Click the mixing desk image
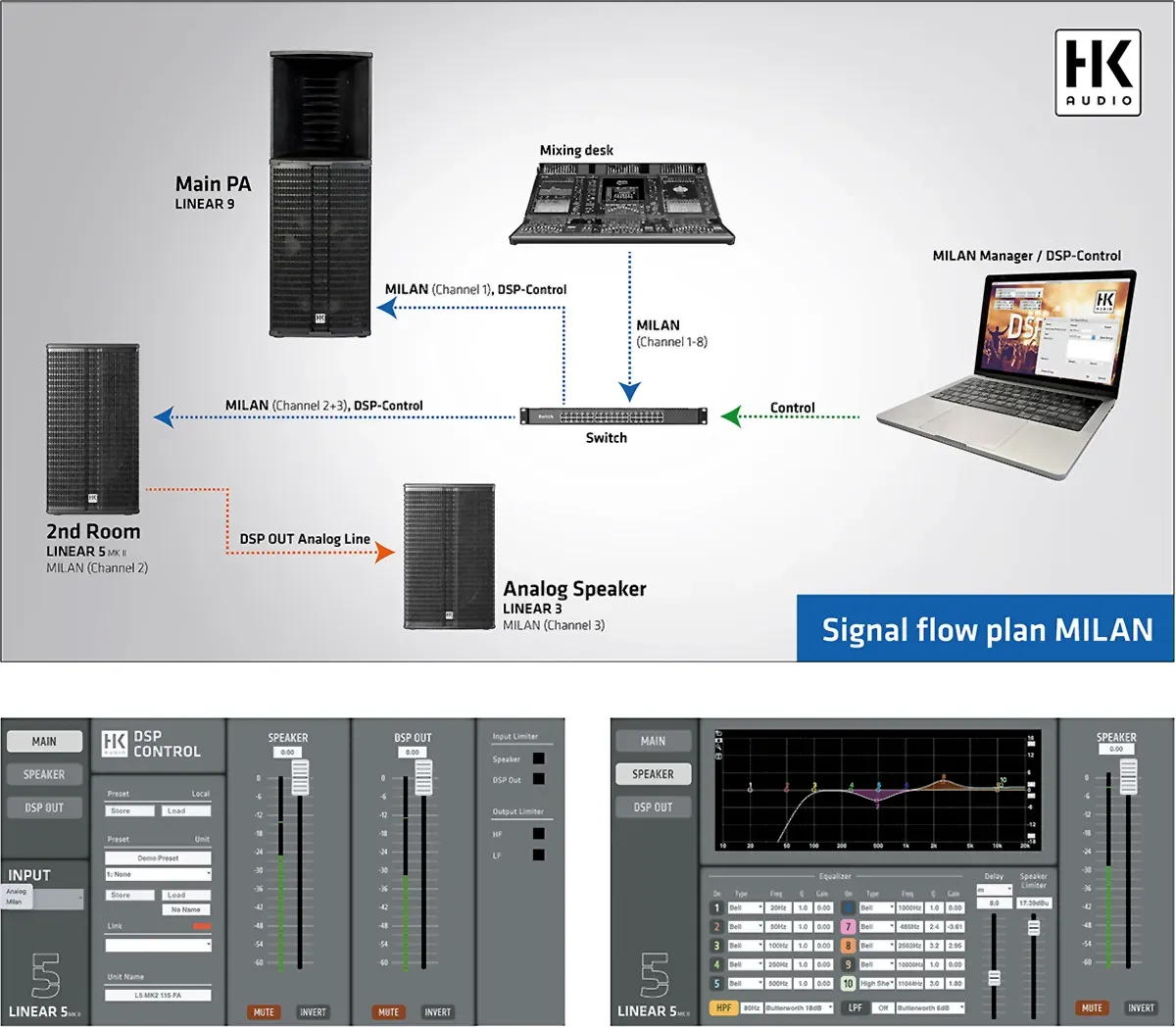 click(622, 204)
